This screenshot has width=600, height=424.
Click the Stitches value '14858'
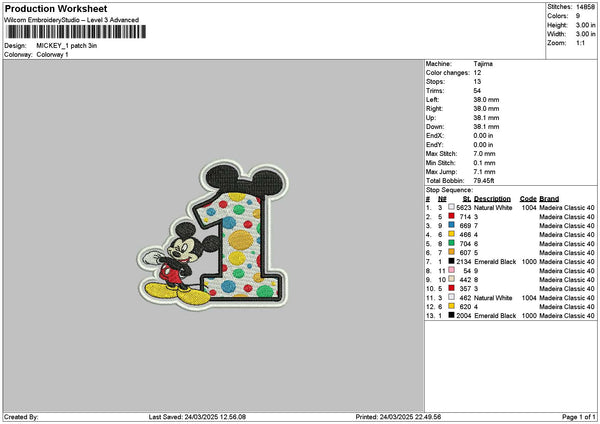click(x=585, y=7)
